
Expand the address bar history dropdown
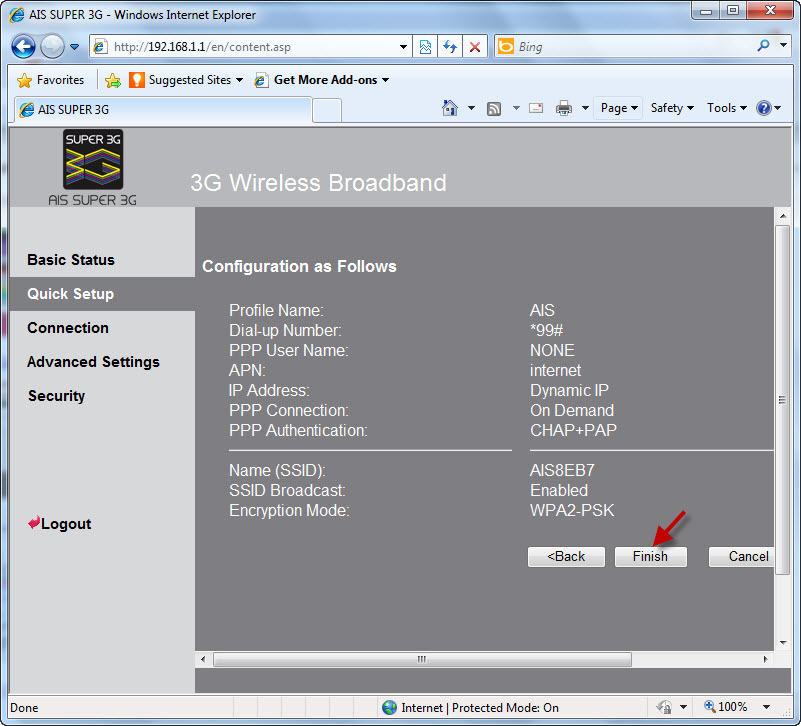click(x=403, y=47)
